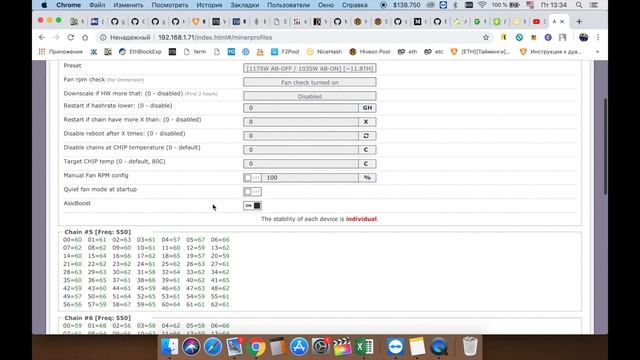Launch Excel from the Dock
This screenshot has height=360, width=640.
tap(364, 347)
